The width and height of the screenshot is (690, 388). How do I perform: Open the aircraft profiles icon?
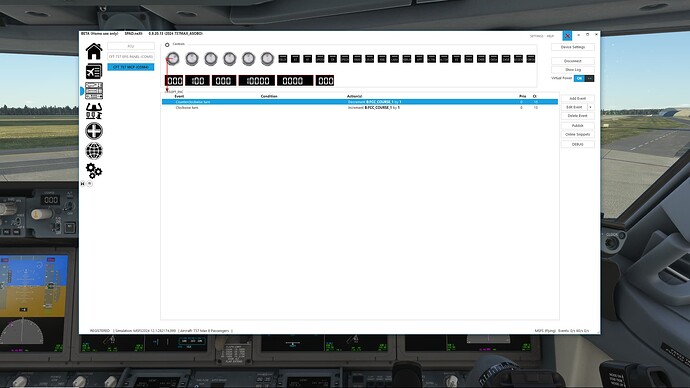[94, 71]
